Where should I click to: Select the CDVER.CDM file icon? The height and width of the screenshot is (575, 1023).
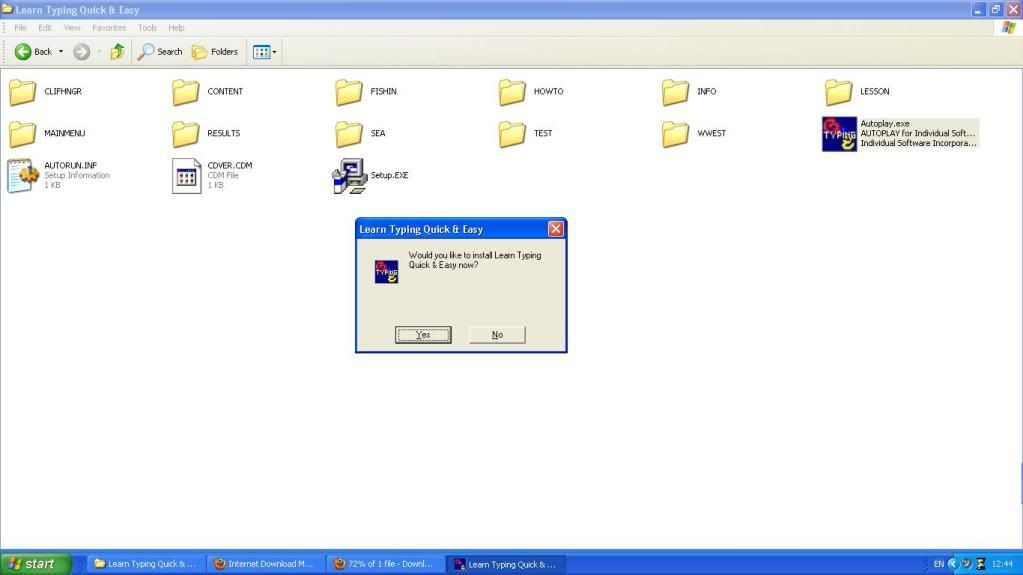(x=187, y=176)
